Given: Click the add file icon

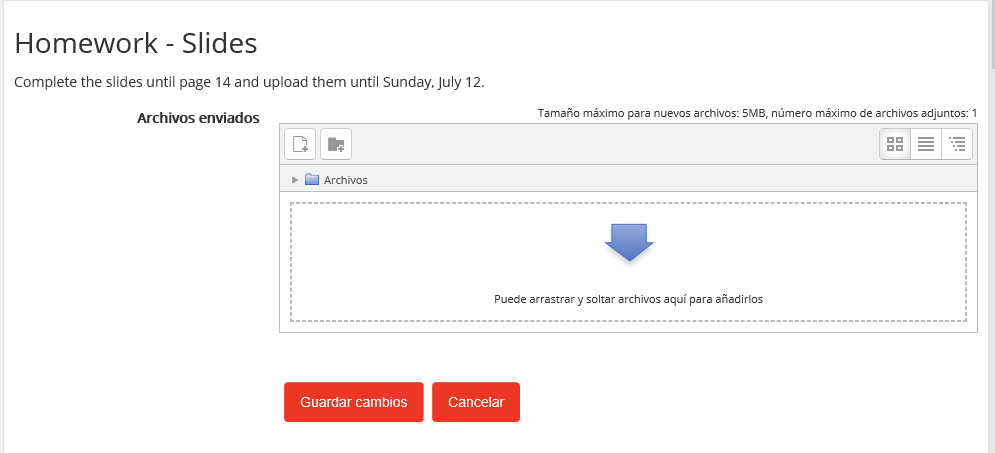Looking at the screenshot, I should (300, 144).
